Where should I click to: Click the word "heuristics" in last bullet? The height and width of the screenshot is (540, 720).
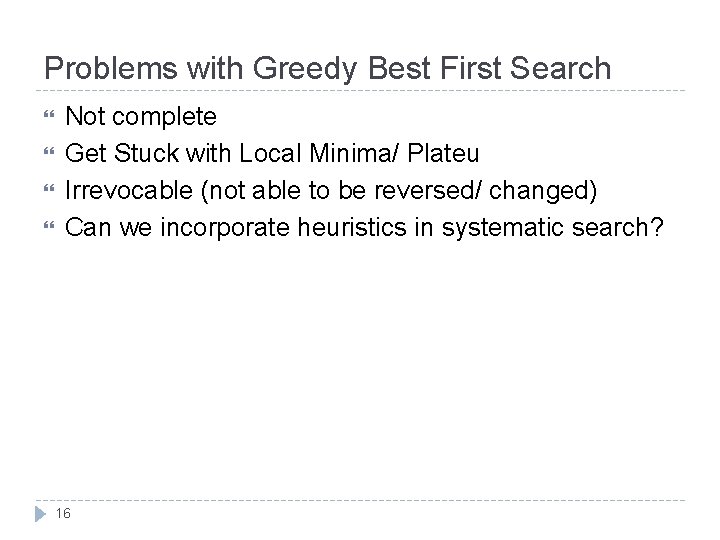point(352,227)
